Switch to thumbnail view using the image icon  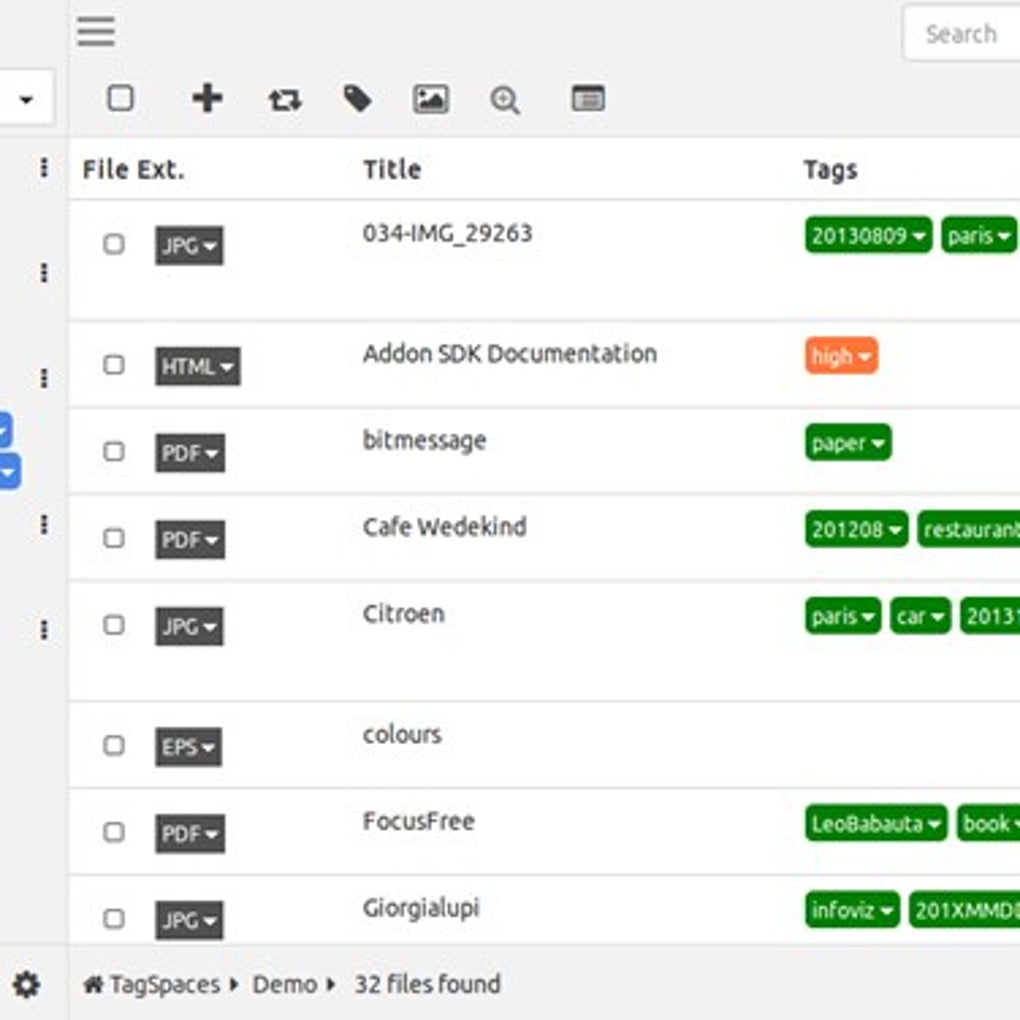tap(431, 99)
